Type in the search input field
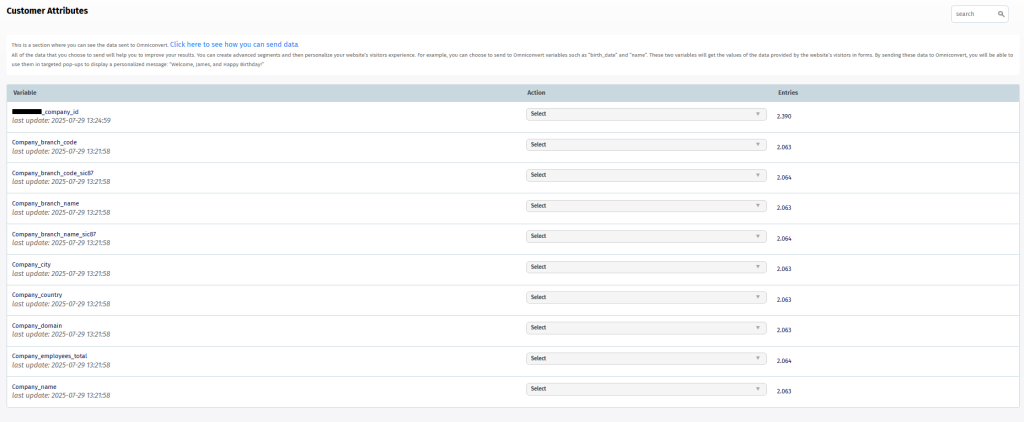Viewport: 1024px width, 422px height. tap(974, 14)
